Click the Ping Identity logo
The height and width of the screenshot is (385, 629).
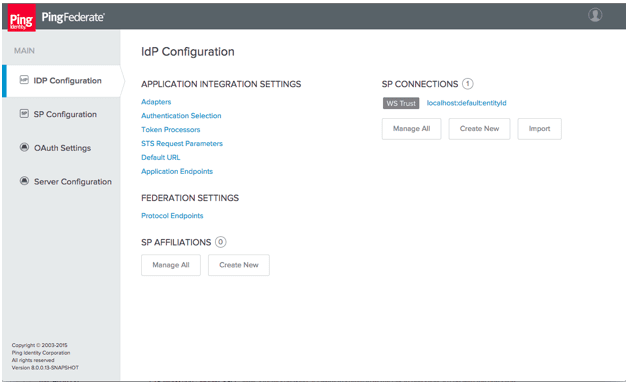(22, 18)
